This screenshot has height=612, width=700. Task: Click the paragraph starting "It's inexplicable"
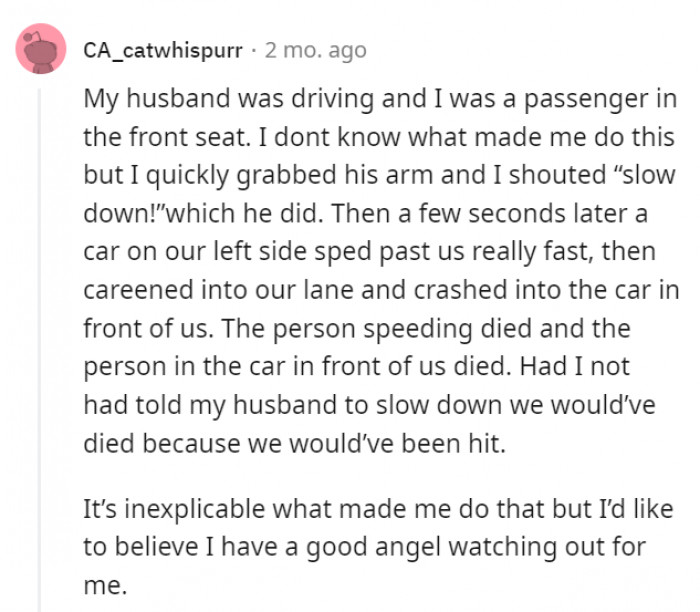tap(378, 547)
